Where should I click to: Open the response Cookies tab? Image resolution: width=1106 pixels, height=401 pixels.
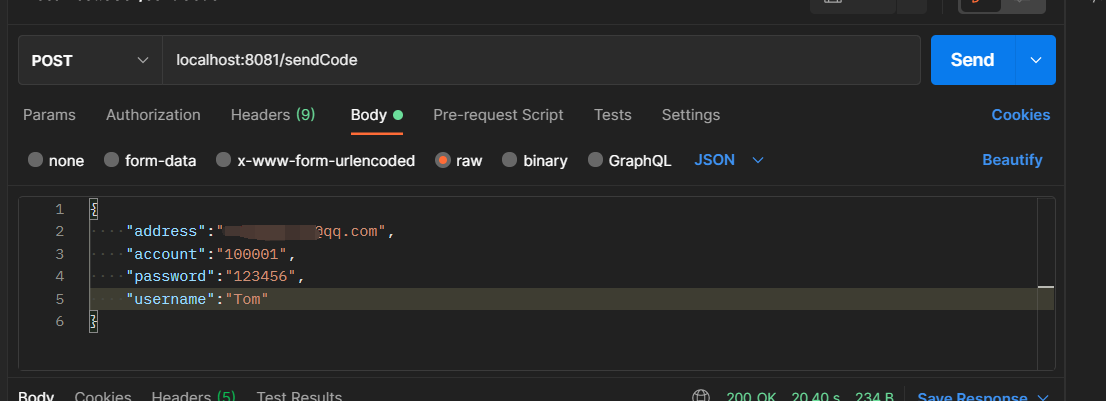tap(103, 397)
